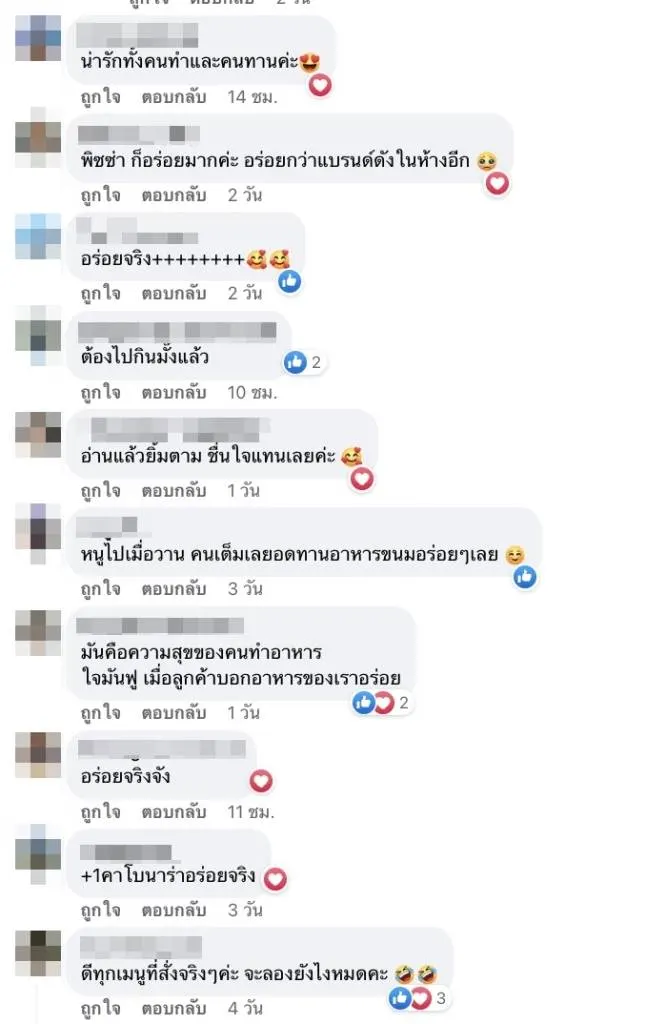
Task: Like the ต้องไปกินมั้งแล้ว comment via ถูกใจ
Action: (101, 392)
